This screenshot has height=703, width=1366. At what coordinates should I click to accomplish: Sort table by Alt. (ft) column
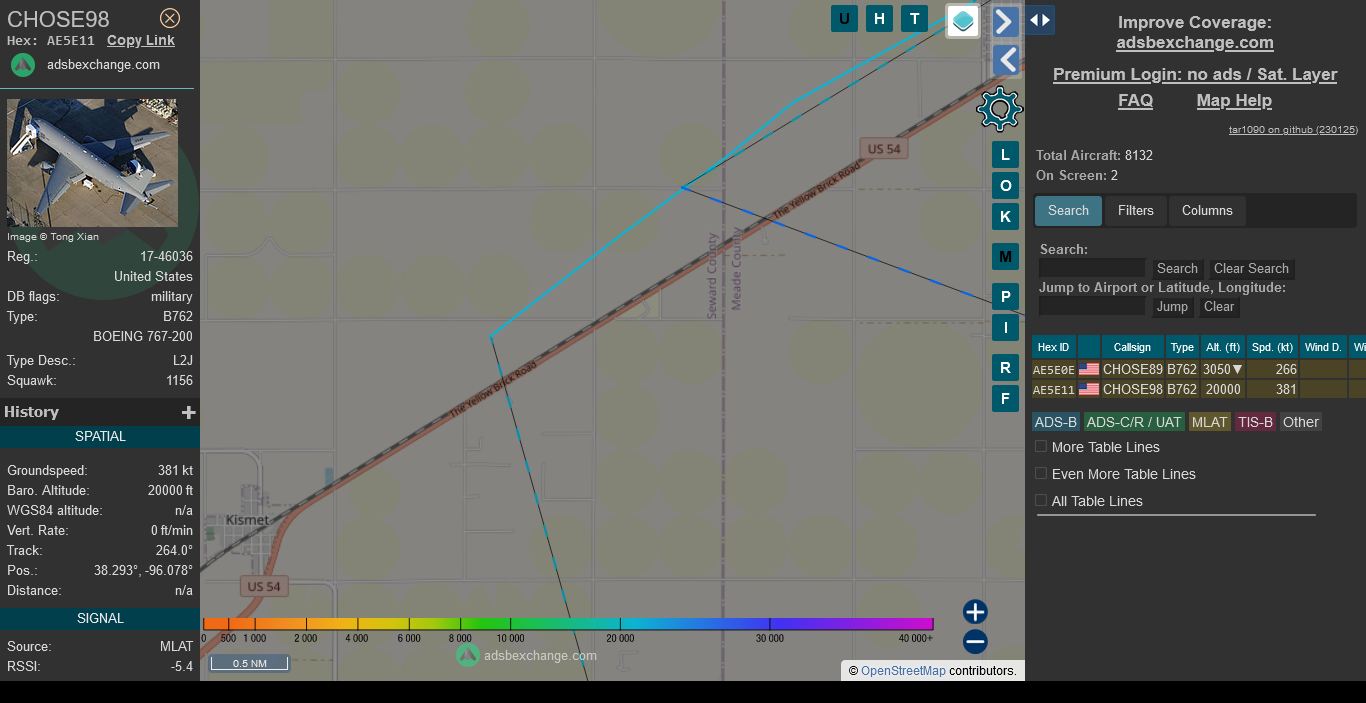click(x=1222, y=347)
